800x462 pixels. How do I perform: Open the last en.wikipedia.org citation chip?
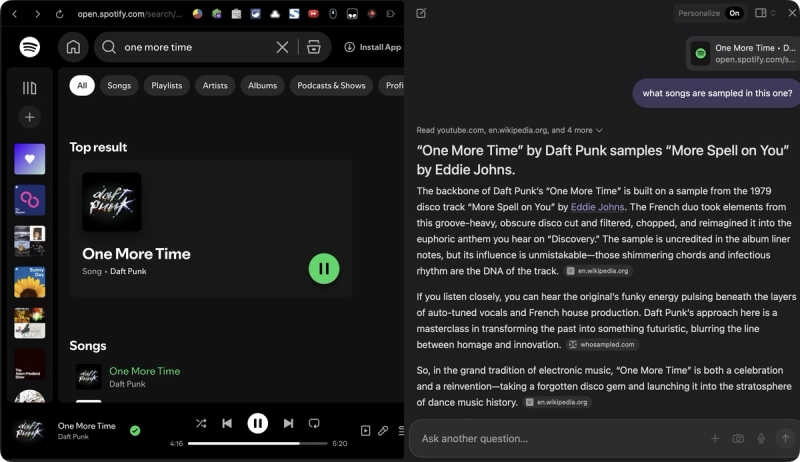click(x=557, y=402)
